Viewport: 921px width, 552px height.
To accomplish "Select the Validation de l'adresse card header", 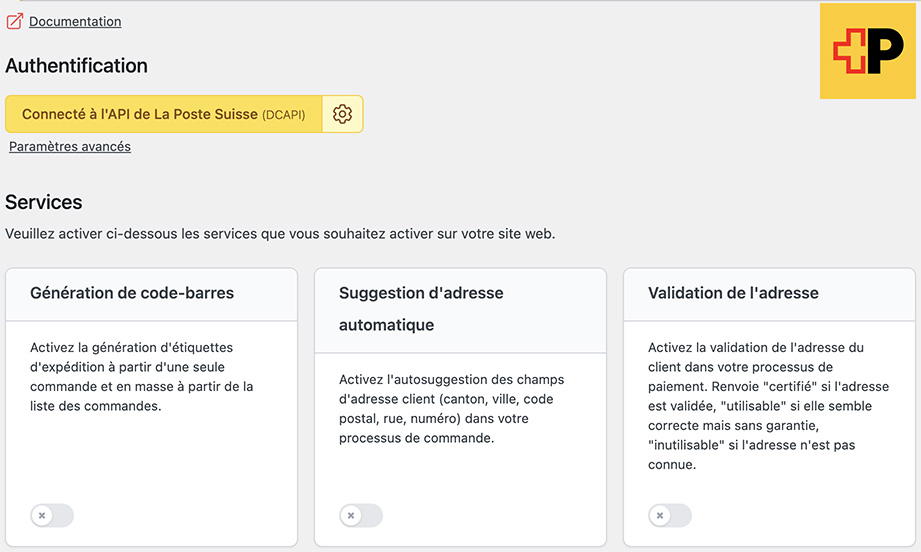I will click(x=733, y=293).
